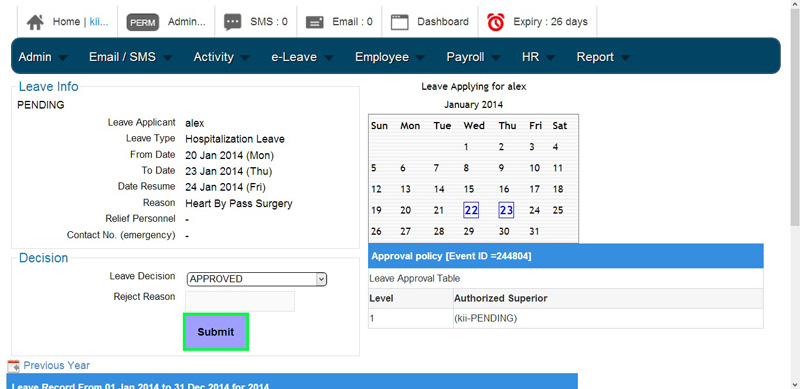Screen dimensions: 800x389
Task: Select highlighted date 23 in calendar
Action: tap(506, 210)
